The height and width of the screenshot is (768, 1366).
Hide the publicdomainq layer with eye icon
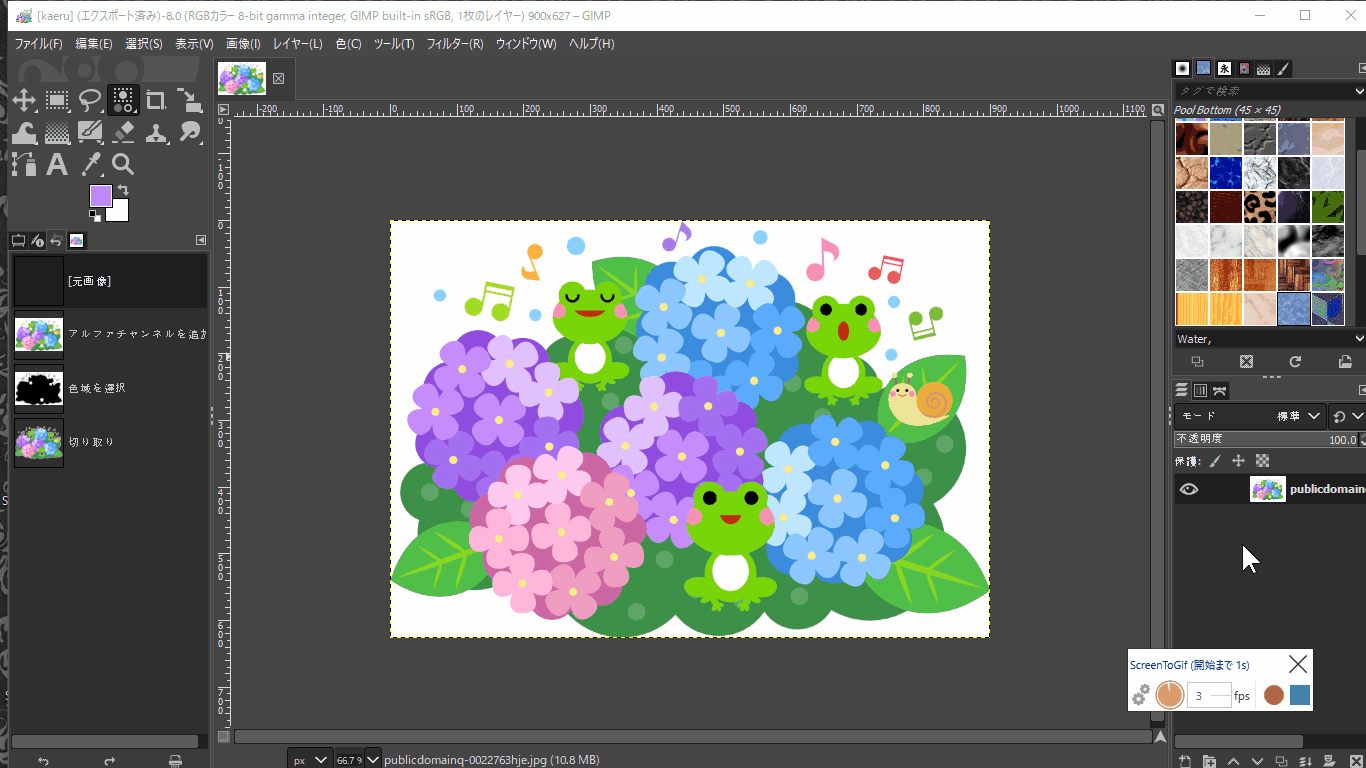[x=1188, y=489]
